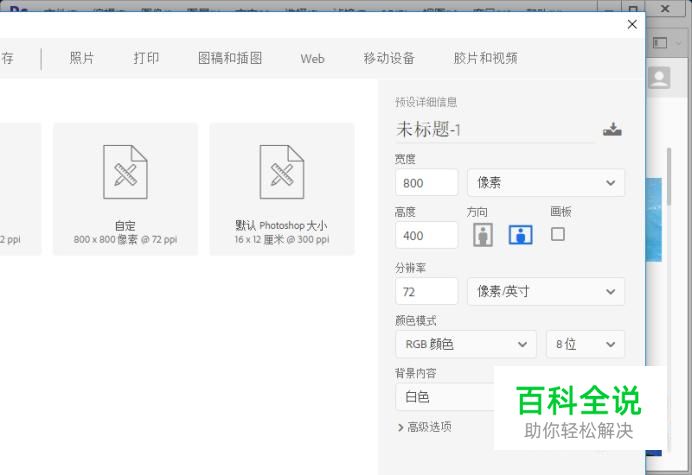This screenshot has height=475, width=692.
Task: Click the resolution field showing 72
Action: pos(426,291)
